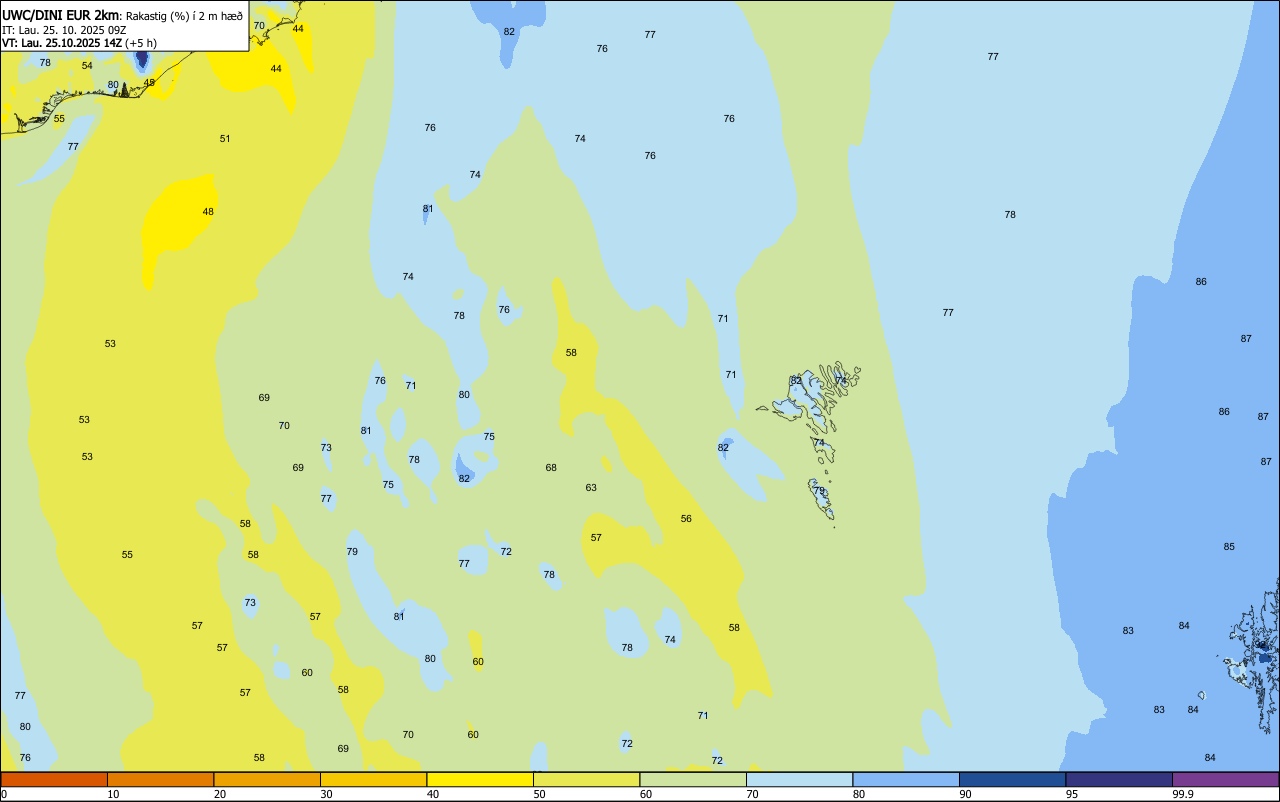This screenshot has height=802, width=1280.
Task: Click the legend tick label '90'
Action: click(x=966, y=794)
